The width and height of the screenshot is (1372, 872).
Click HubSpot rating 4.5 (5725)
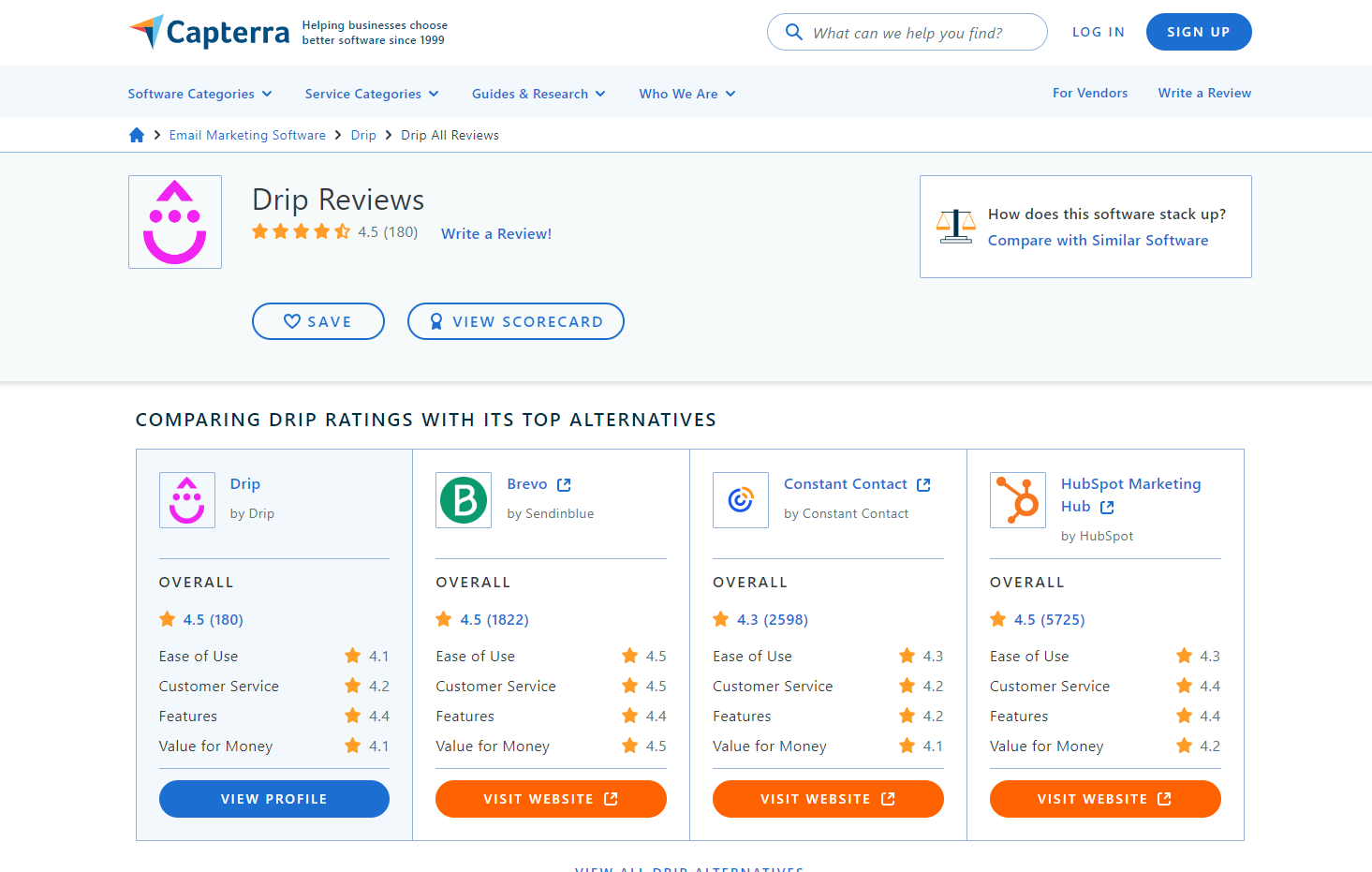(1050, 619)
